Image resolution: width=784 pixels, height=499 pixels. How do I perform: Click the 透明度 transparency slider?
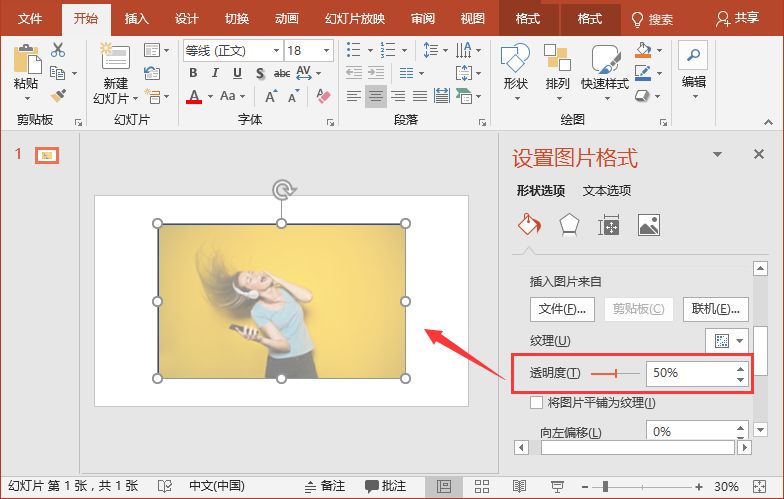pyautogui.click(x=615, y=373)
